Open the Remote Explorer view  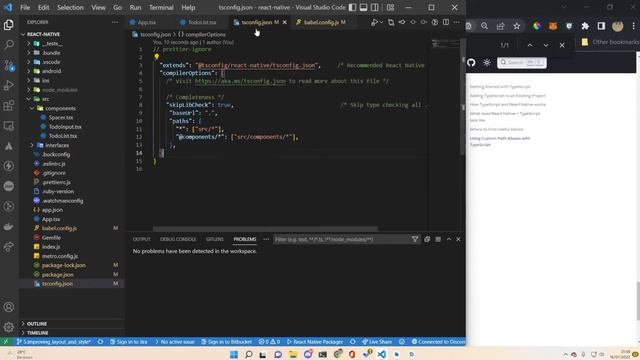click(x=9, y=126)
